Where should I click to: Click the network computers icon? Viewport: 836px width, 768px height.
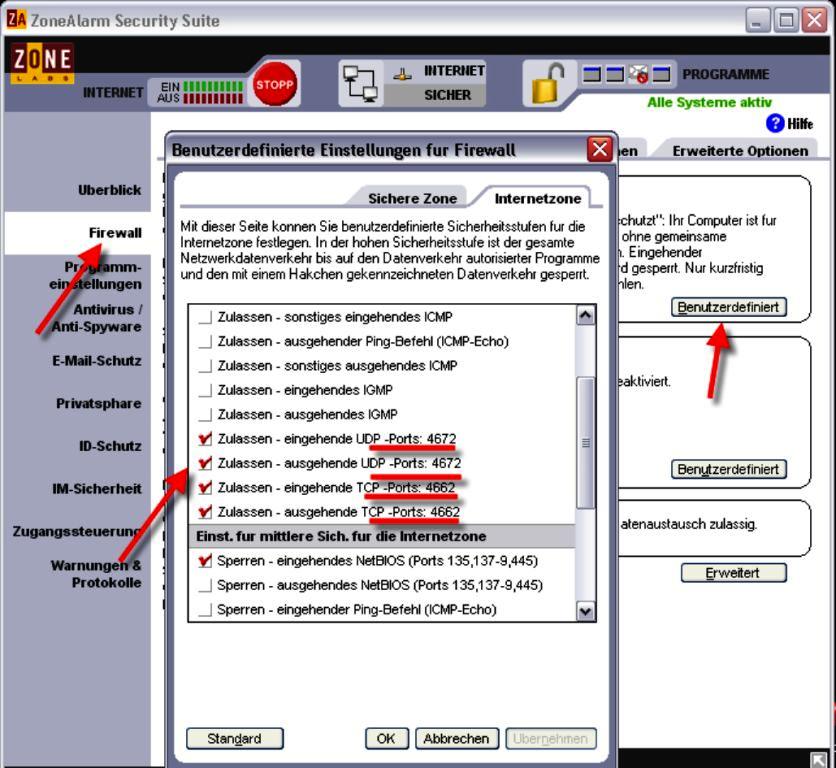[x=360, y=83]
